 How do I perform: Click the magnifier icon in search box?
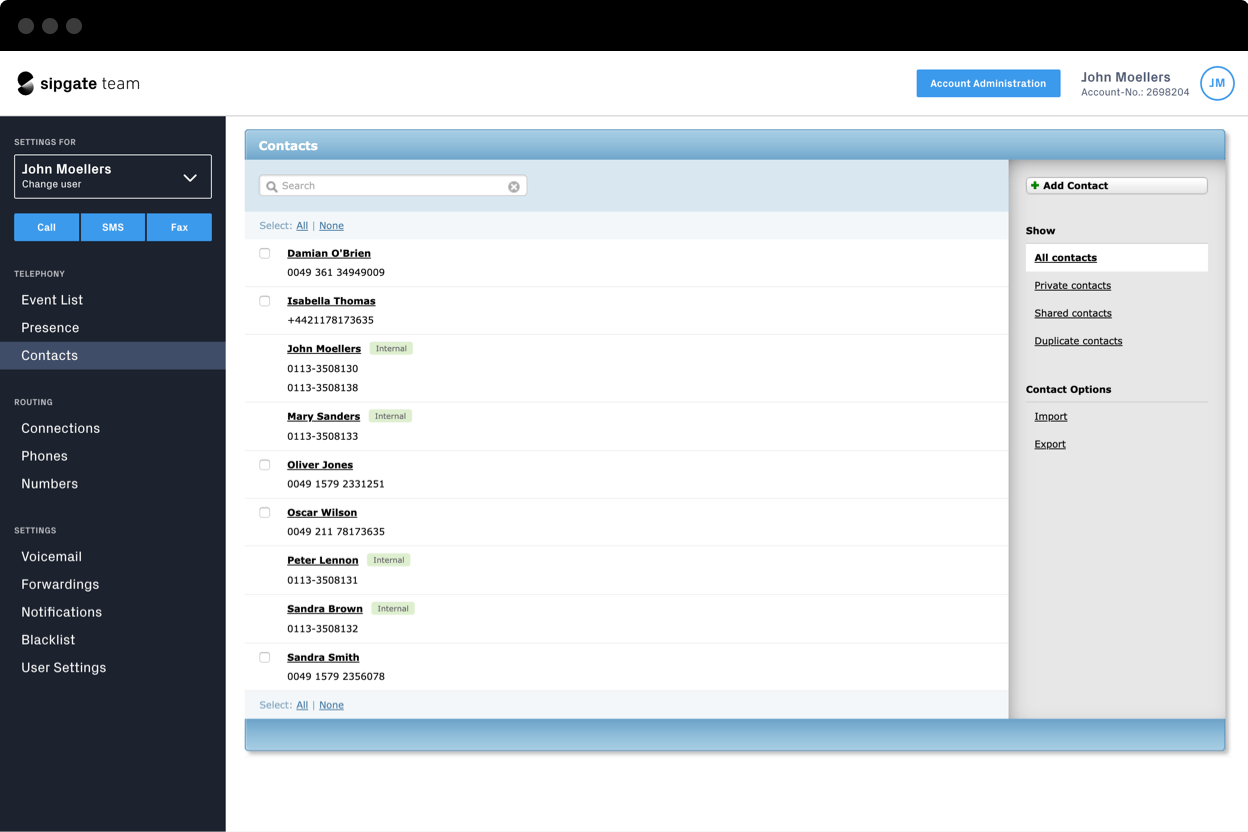[x=272, y=186]
